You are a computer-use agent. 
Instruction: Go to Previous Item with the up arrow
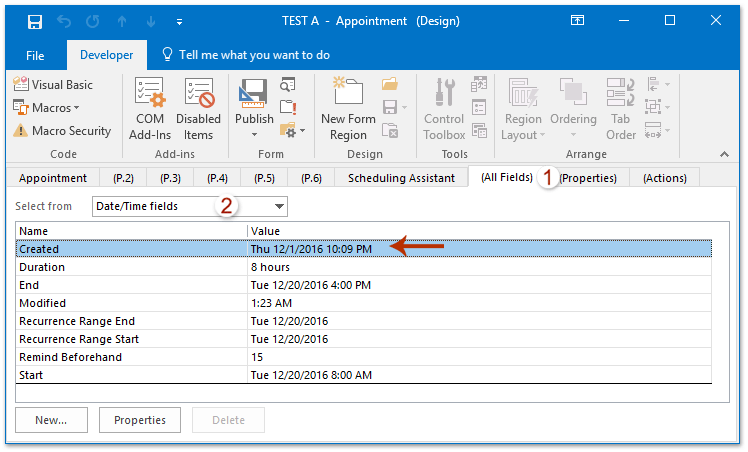coord(122,21)
